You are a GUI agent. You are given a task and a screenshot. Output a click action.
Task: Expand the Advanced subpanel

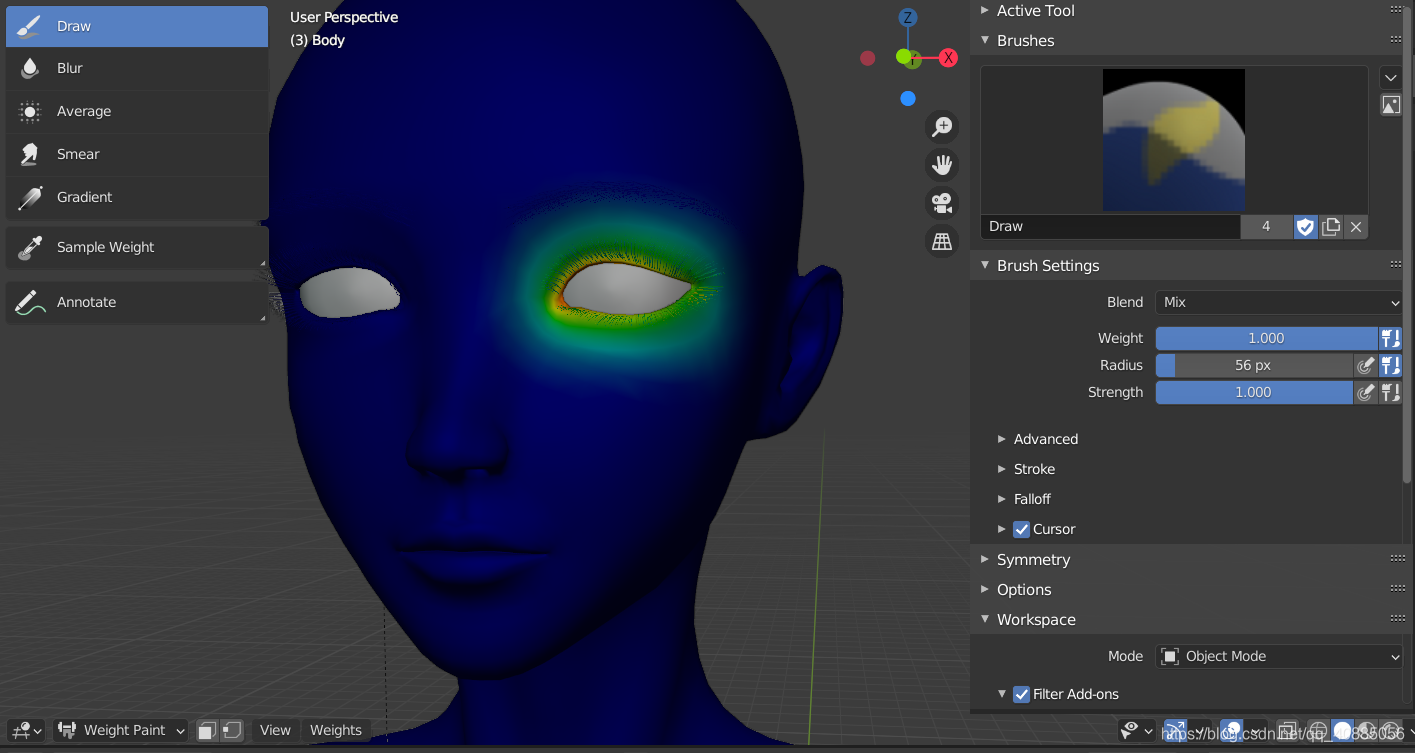(1002, 439)
